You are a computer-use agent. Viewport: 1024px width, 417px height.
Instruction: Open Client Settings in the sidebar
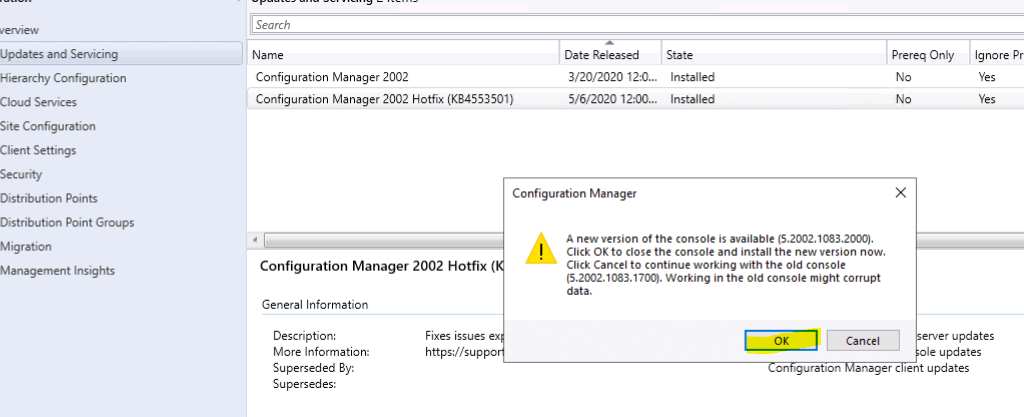coord(38,151)
